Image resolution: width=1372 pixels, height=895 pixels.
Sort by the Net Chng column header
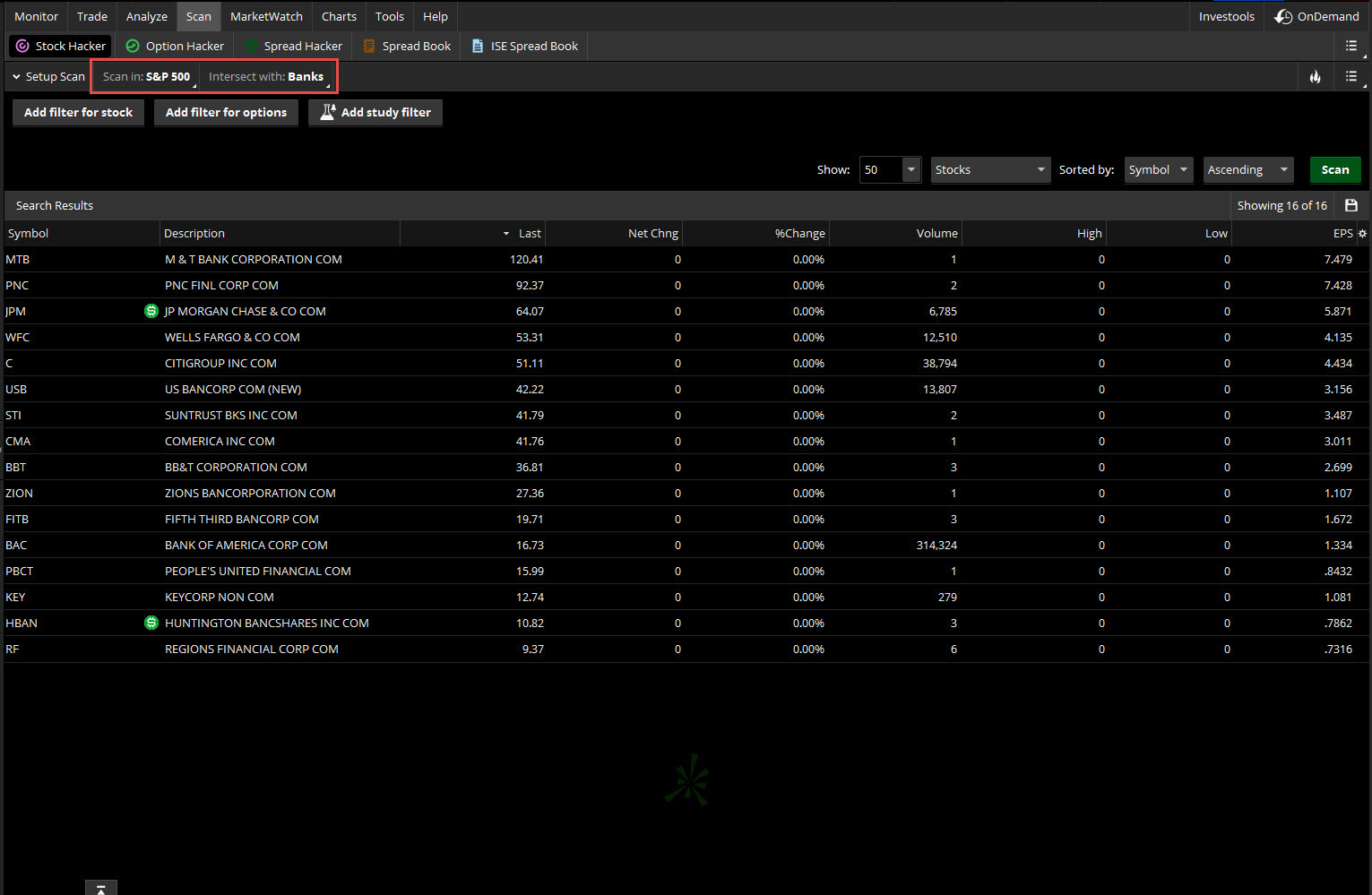pyautogui.click(x=614, y=233)
